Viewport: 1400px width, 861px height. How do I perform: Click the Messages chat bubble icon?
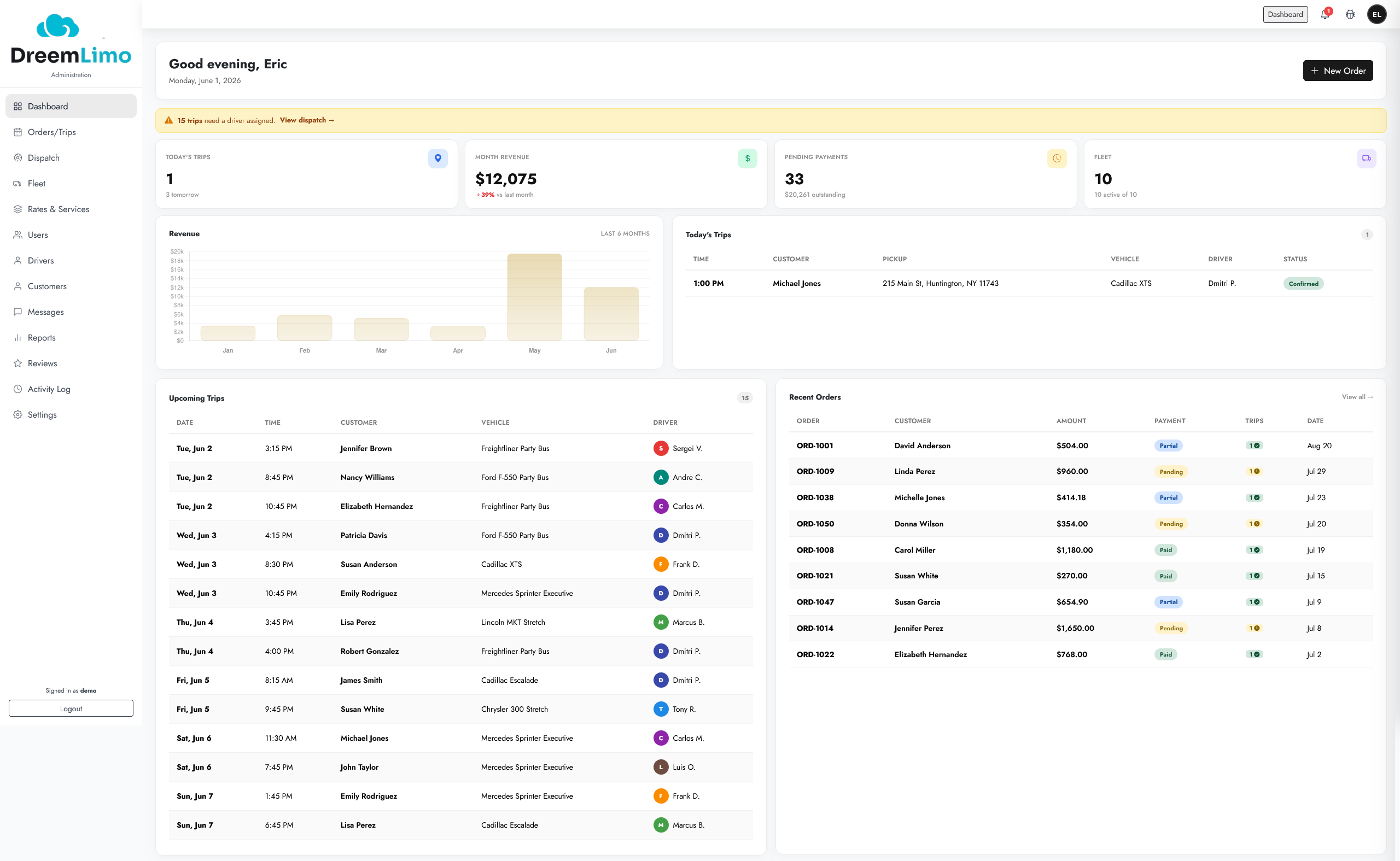click(17, 312)
